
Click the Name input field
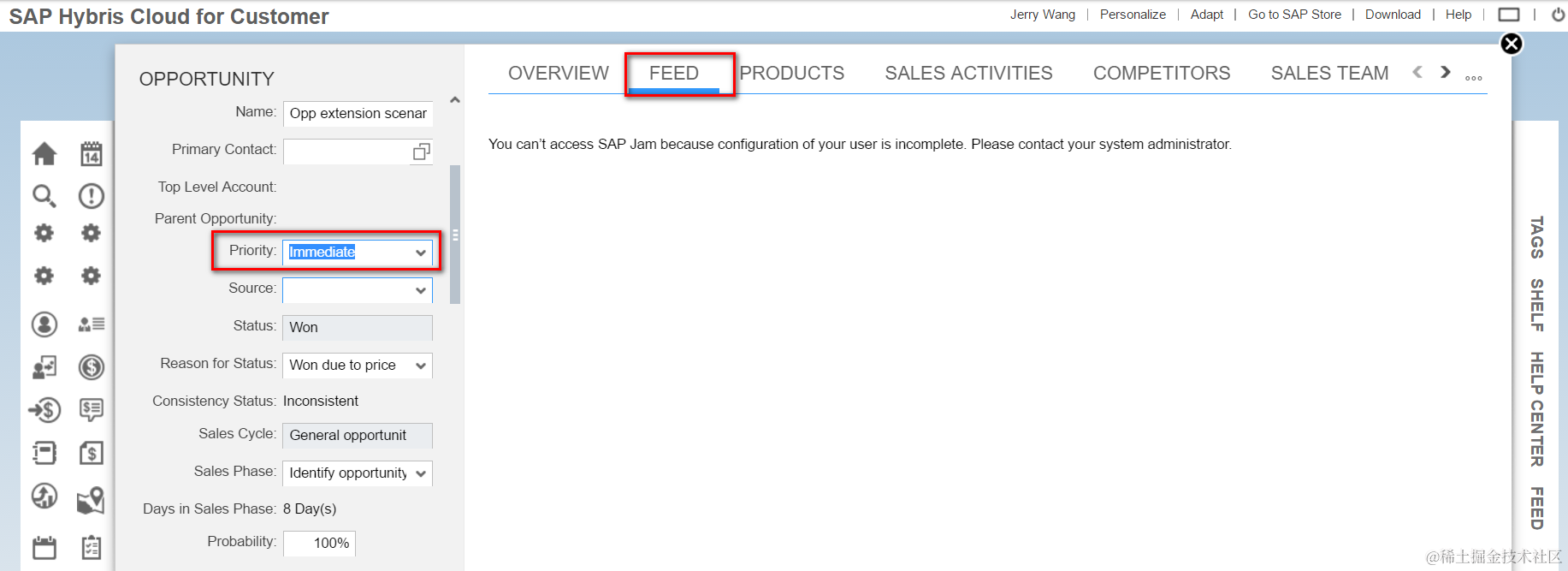click(x=358, y=113)
